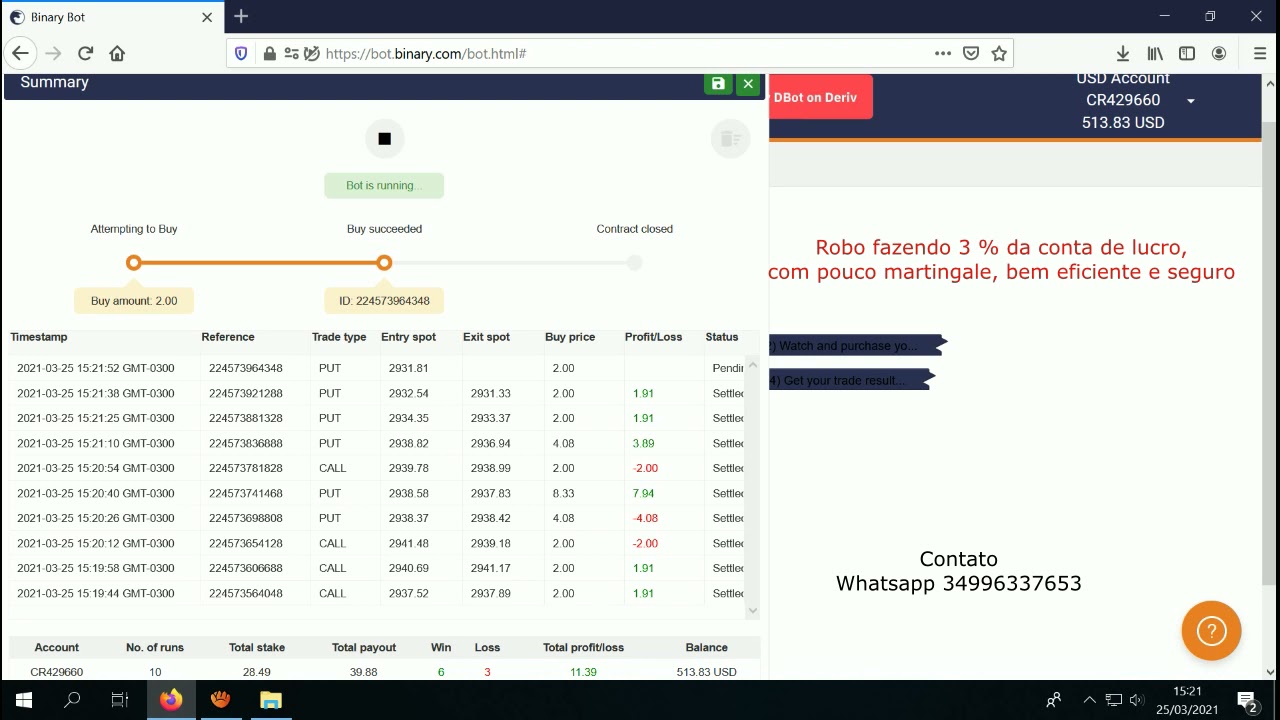Open tracking protection shield in address bar

241,54
